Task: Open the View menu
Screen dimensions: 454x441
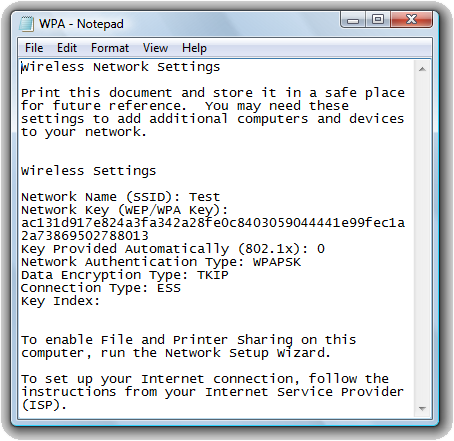Action: [155, 48]
